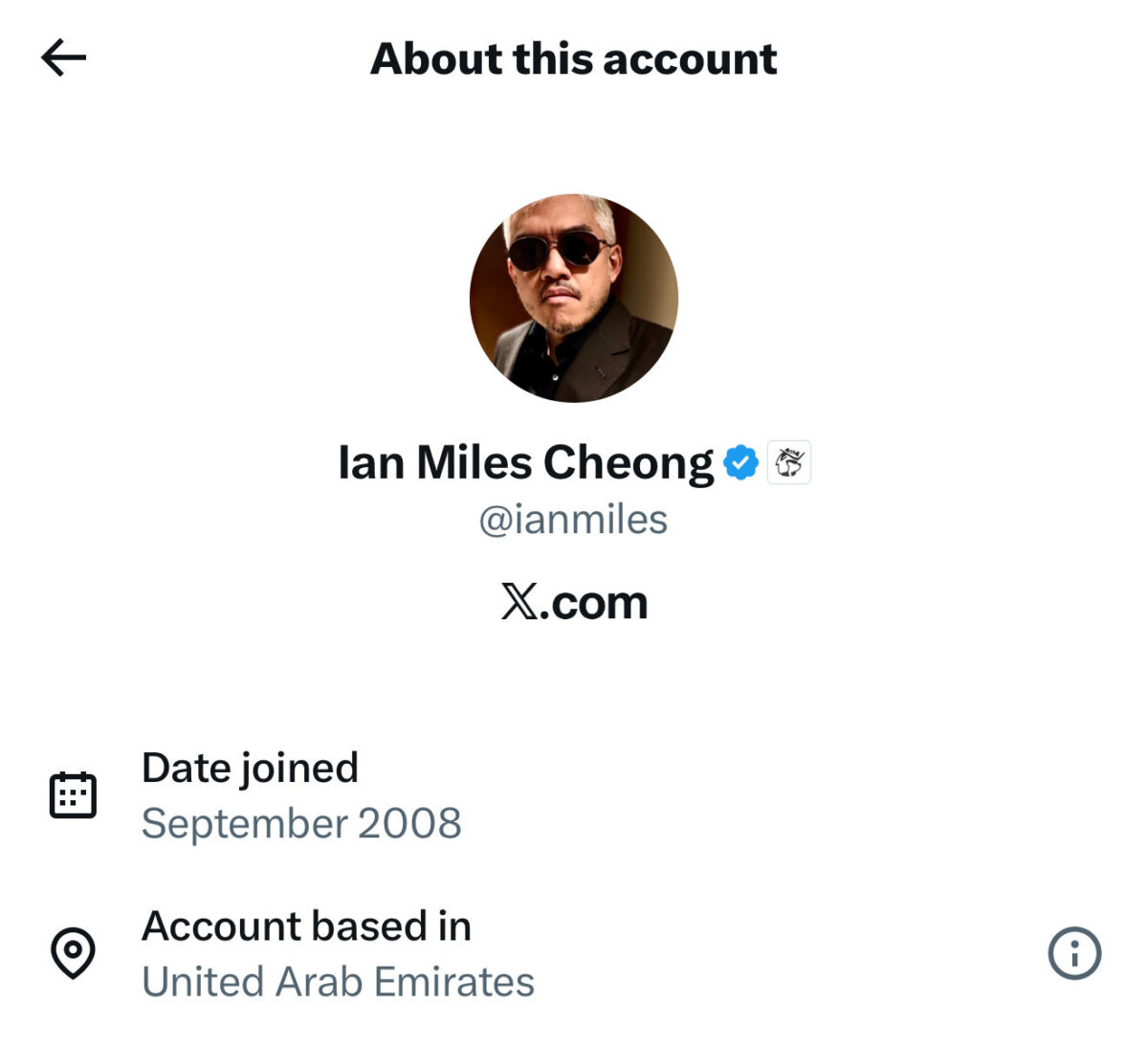Select the United Arab Emirates location text
This screenshot has height=1049, width=1148.
click(x=338, y=980)
